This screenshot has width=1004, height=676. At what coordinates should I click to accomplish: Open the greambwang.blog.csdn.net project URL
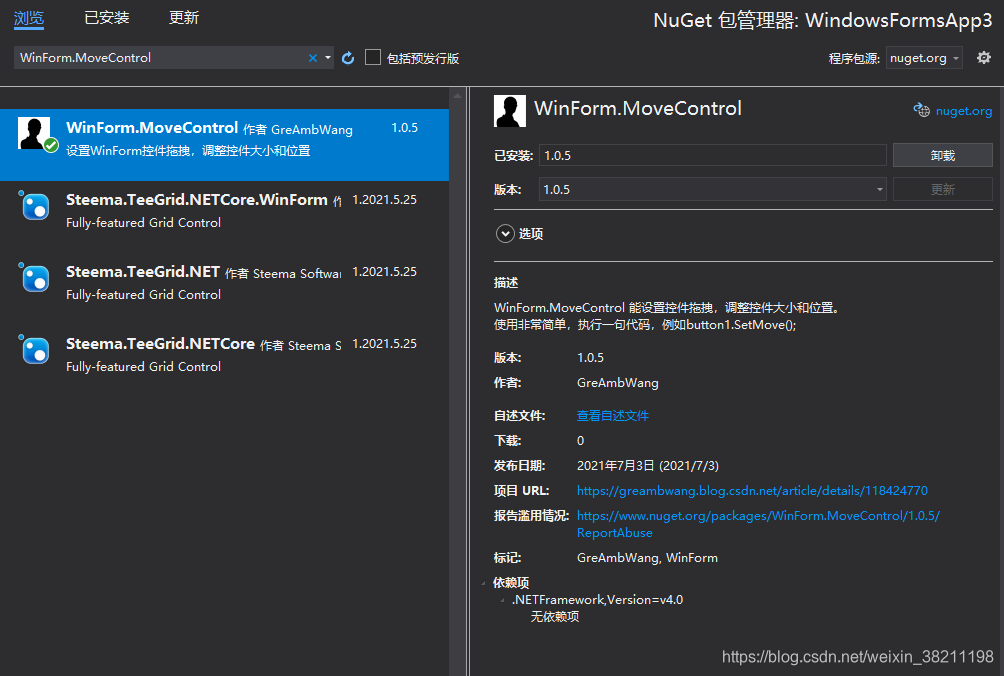[x=752, y=491]
